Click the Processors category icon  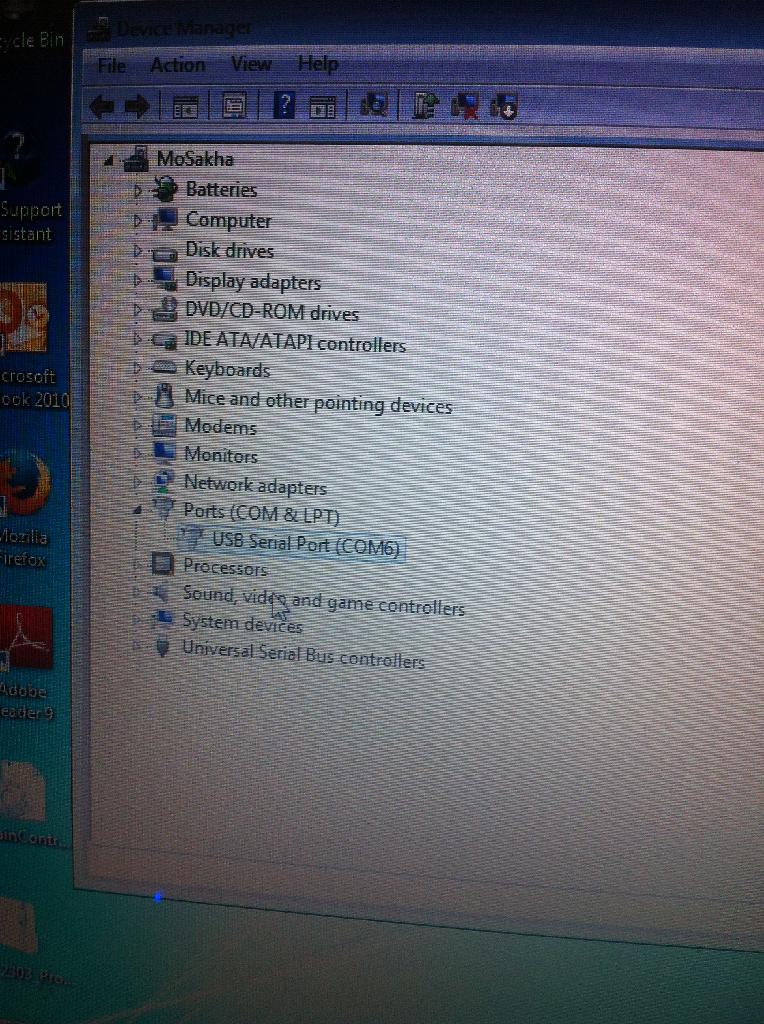(163, 564)
